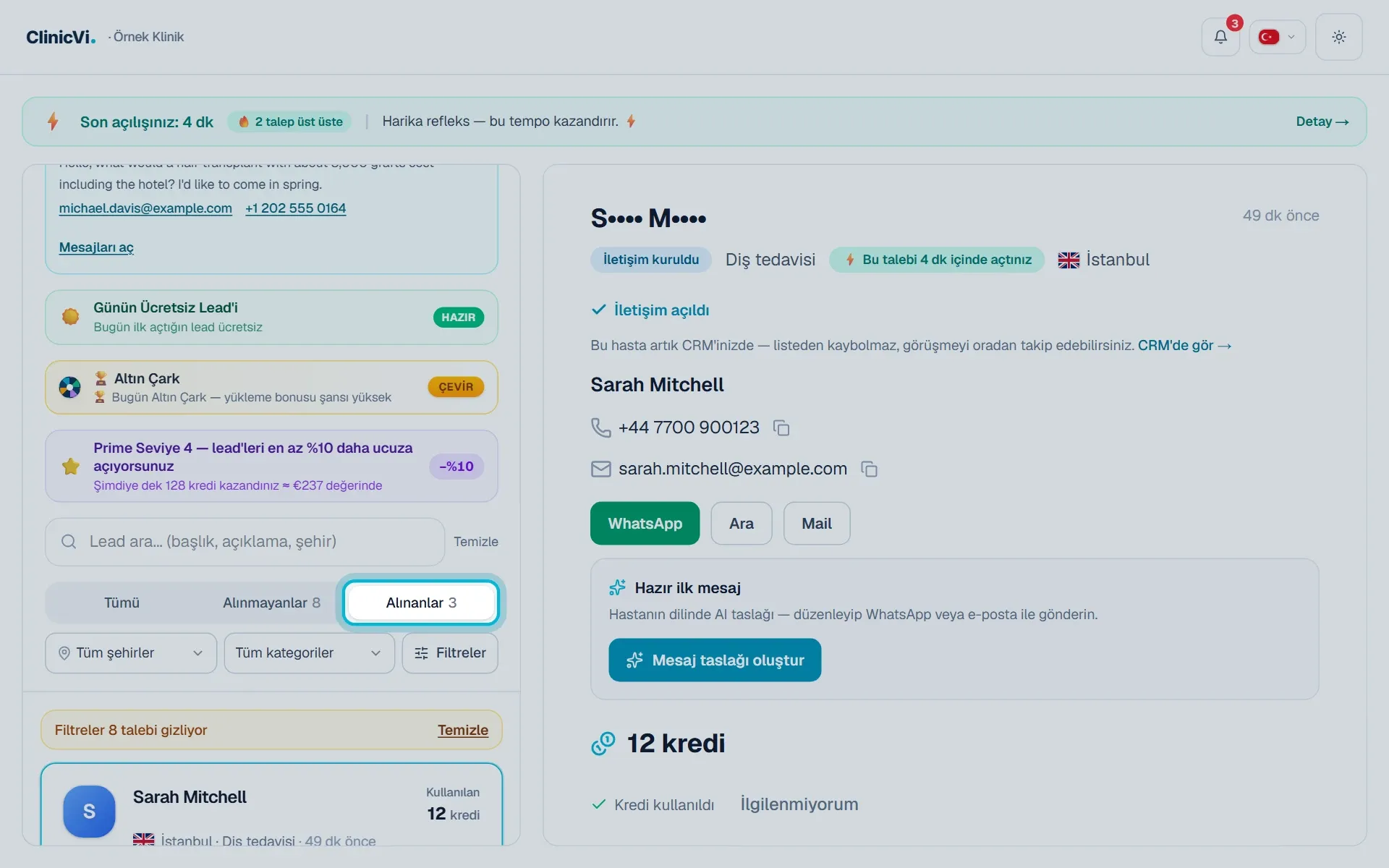
Task: Open the Detay link in banner
Action: pos(1322,122)
